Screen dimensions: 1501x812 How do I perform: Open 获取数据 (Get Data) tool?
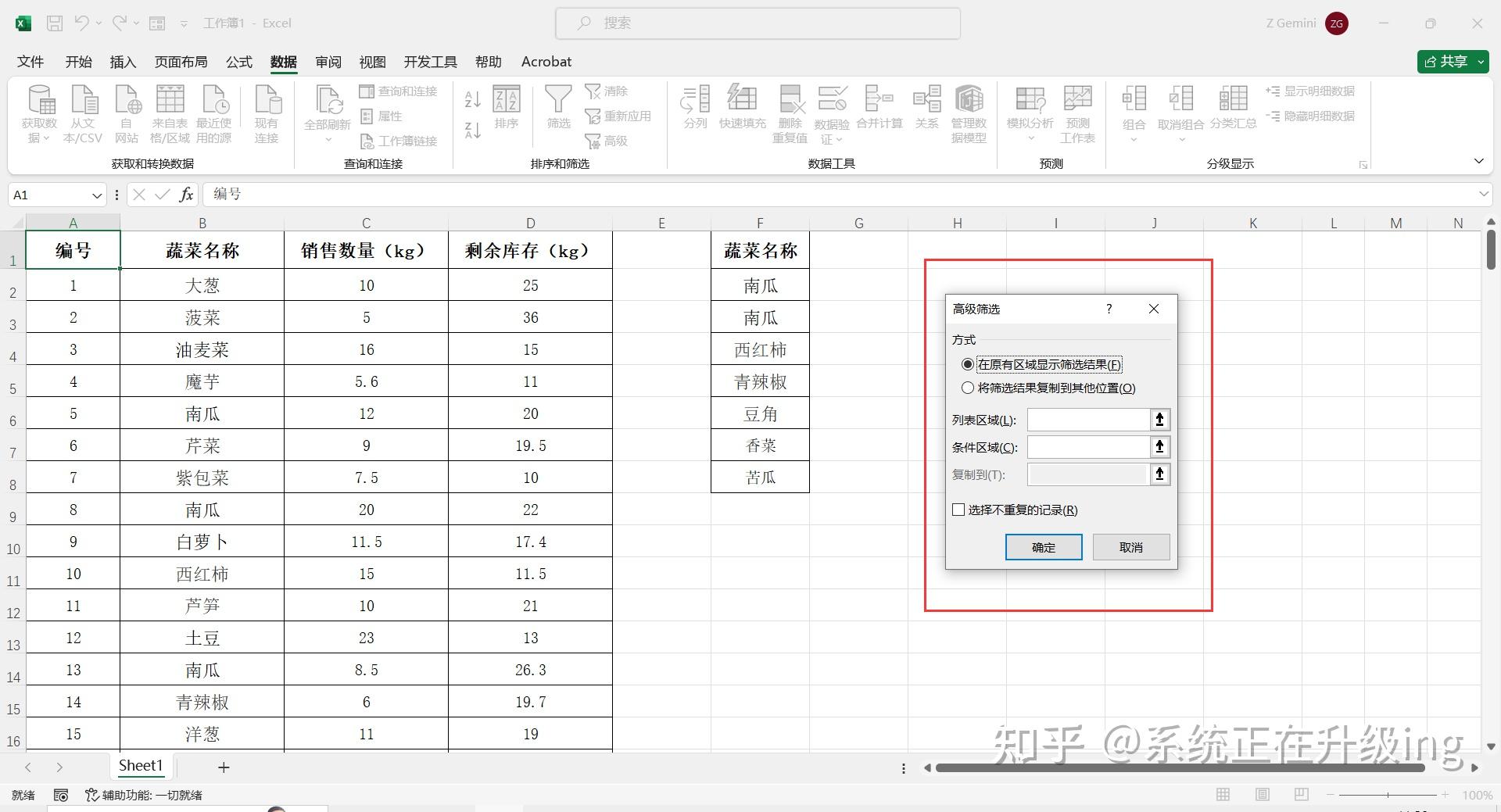40,114
